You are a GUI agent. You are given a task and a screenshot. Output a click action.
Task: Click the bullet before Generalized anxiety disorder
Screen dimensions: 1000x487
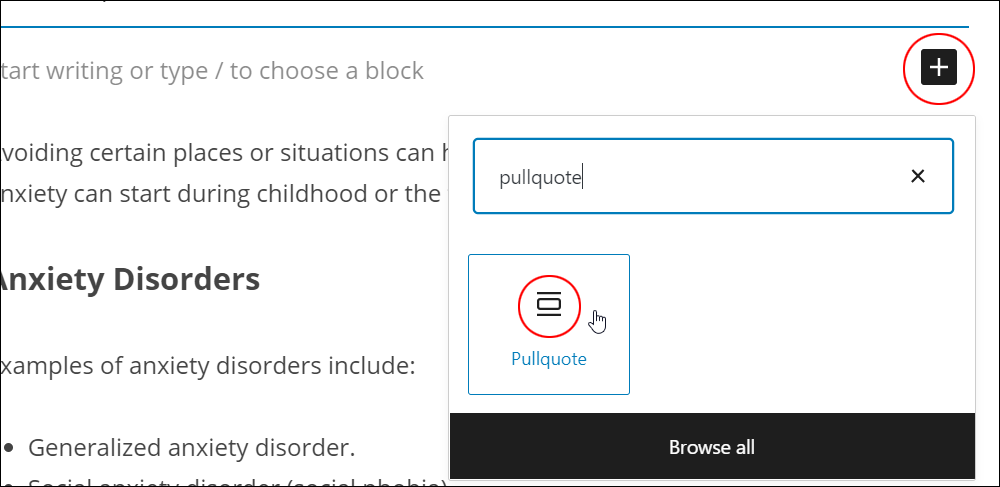coord(8,448)
